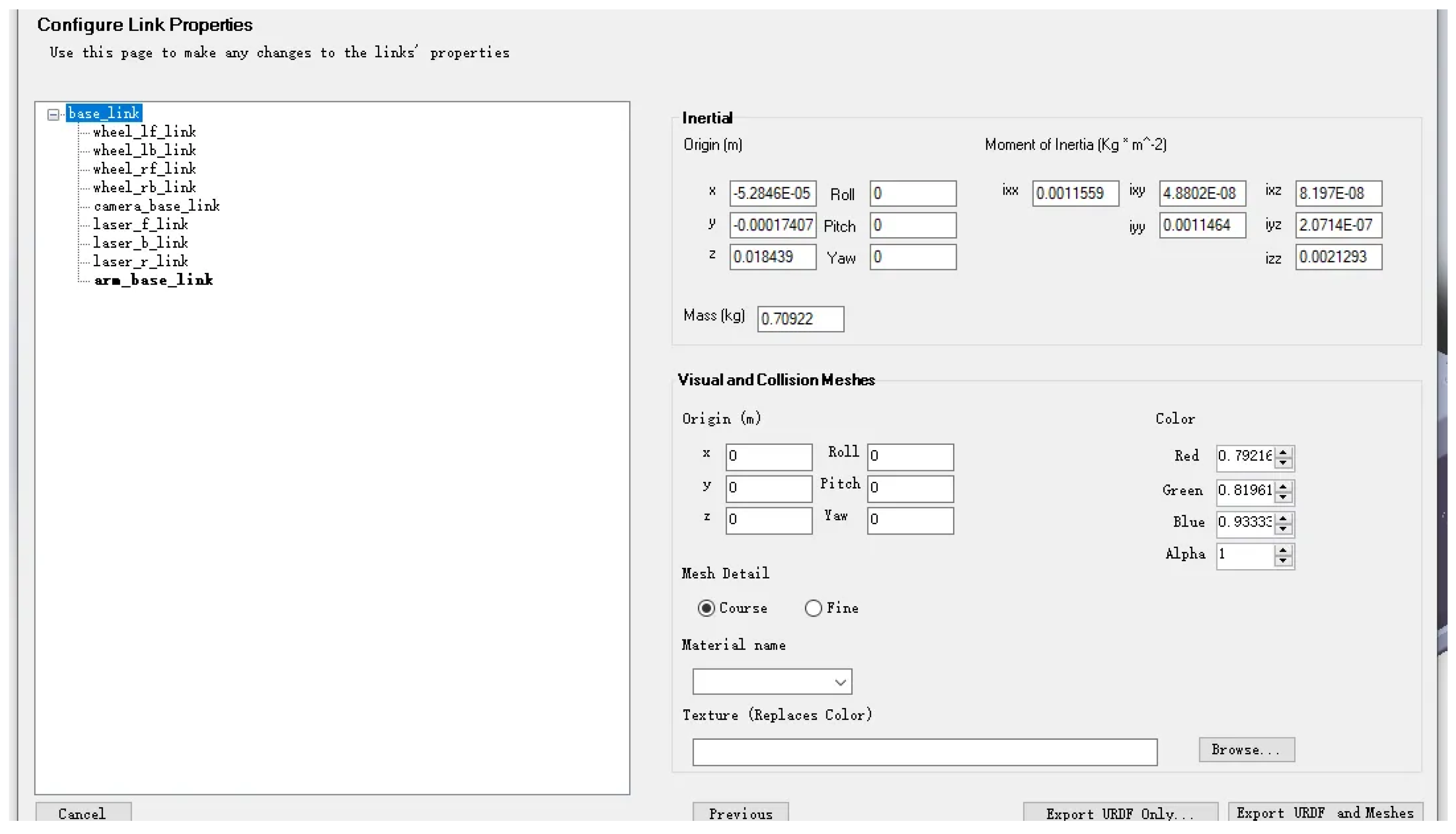Edit the ixz moment of inertia field

coord(1339,194)
